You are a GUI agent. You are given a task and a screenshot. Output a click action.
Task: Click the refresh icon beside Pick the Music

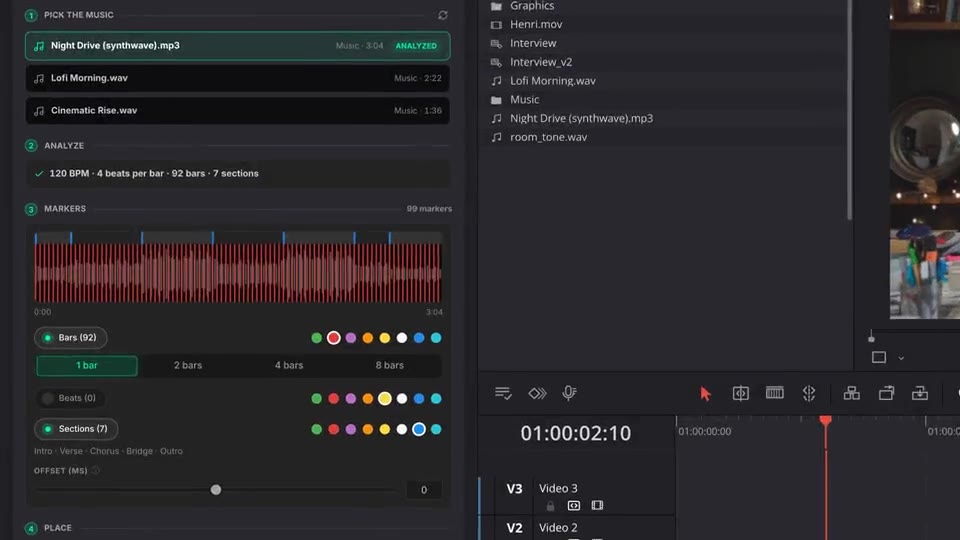[x=443, y=15]
